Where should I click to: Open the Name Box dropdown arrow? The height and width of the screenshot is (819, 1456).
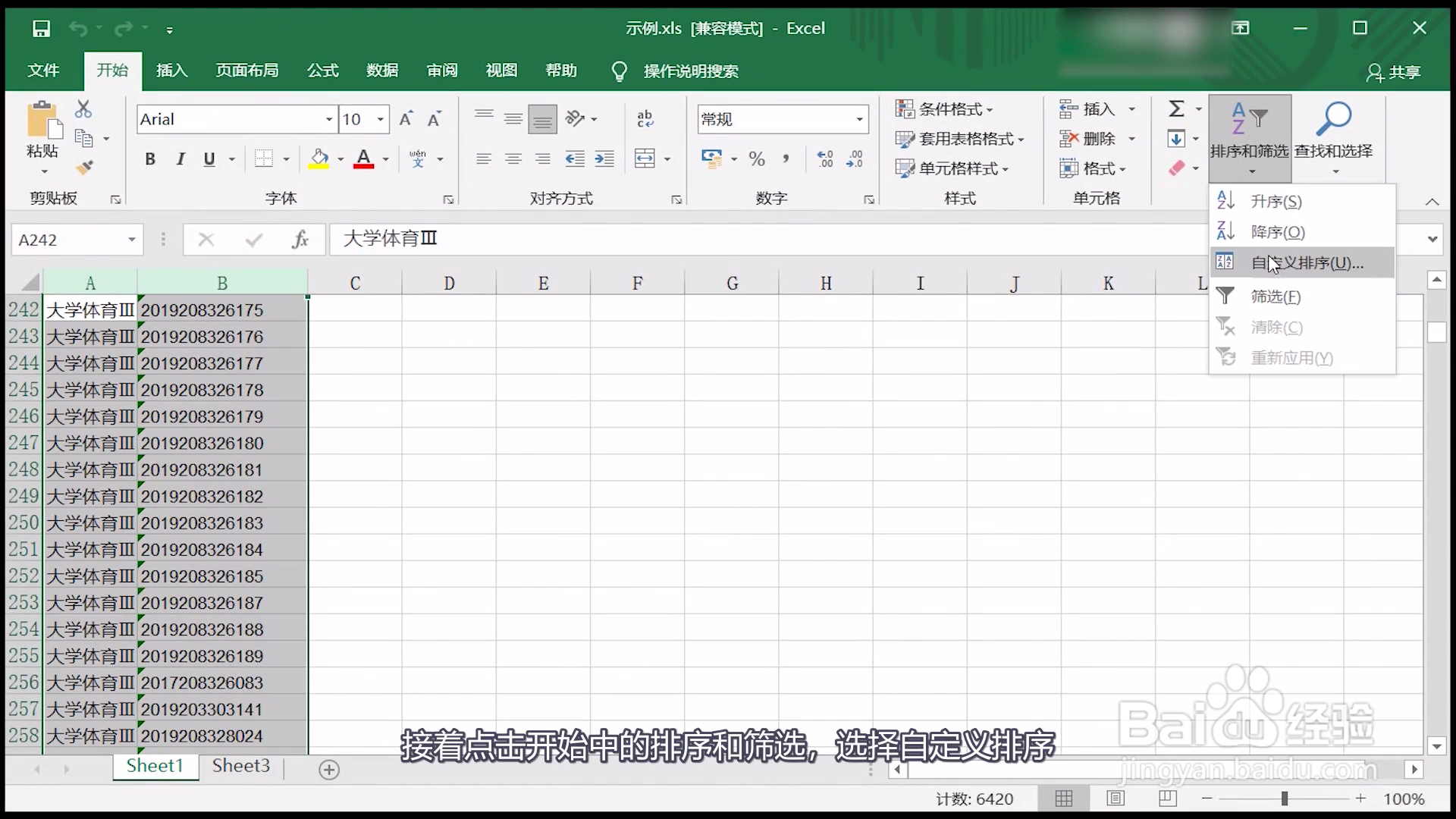[x=132, y=240]
